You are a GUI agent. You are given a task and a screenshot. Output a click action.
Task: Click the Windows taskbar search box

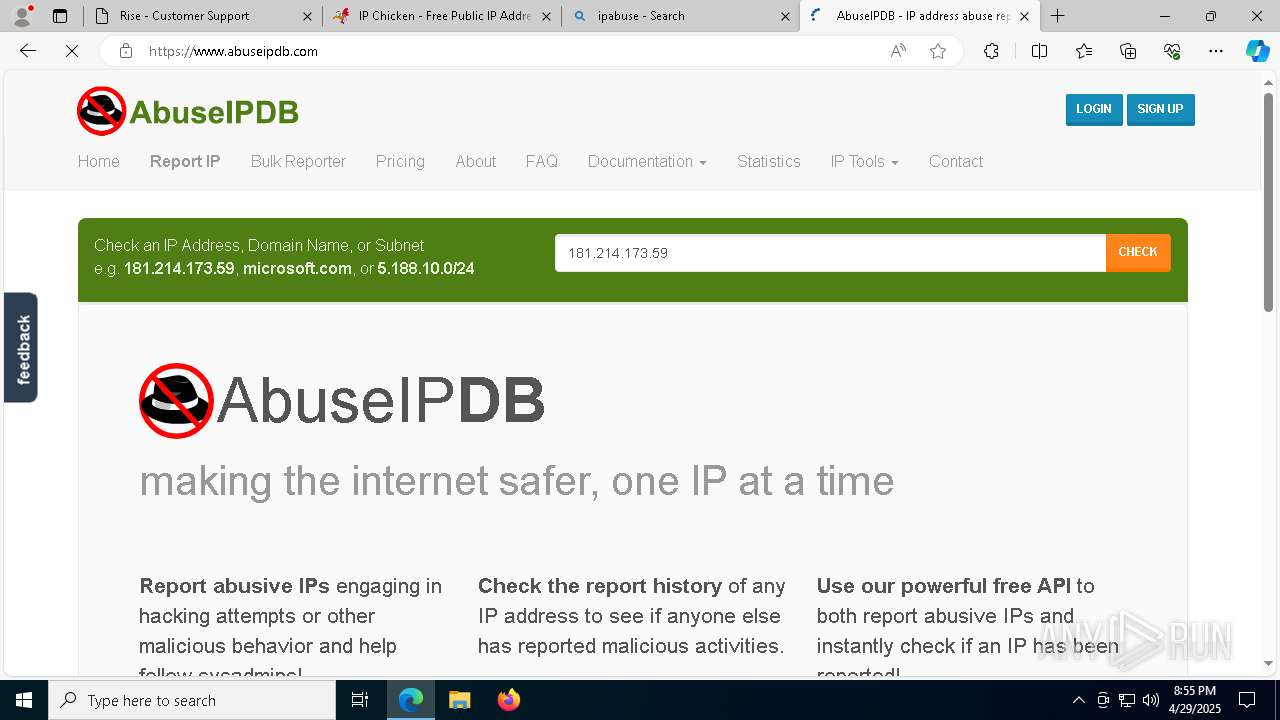pyautogui.click(x=192, y=700)
